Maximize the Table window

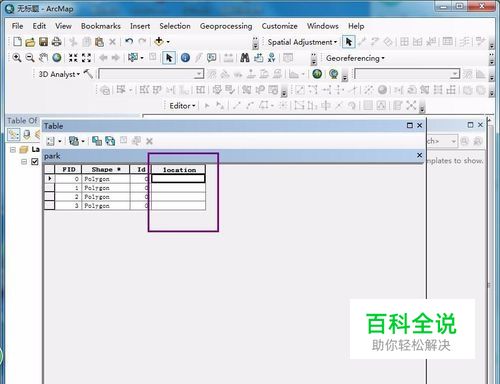(x=410, y=125)
